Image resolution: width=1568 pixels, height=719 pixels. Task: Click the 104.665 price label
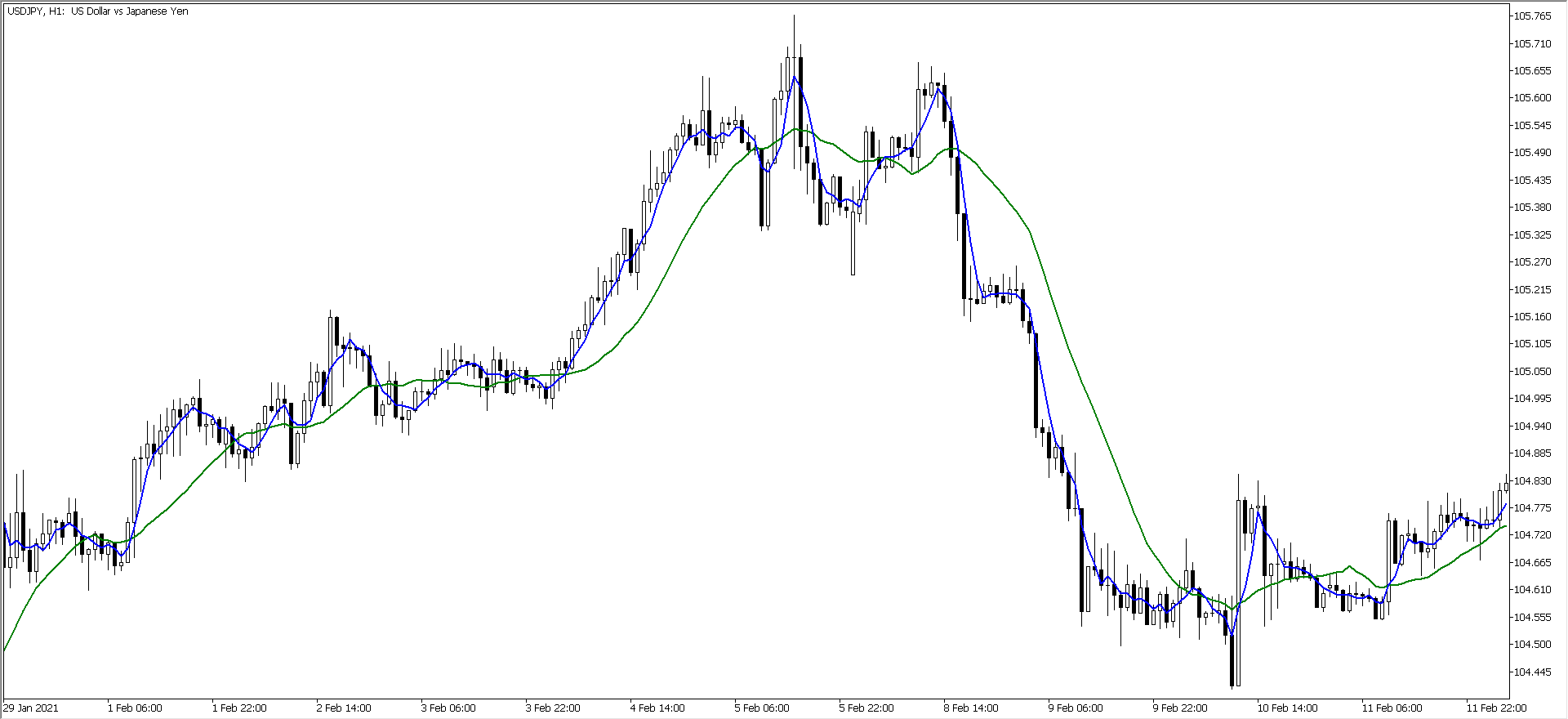1533,562
